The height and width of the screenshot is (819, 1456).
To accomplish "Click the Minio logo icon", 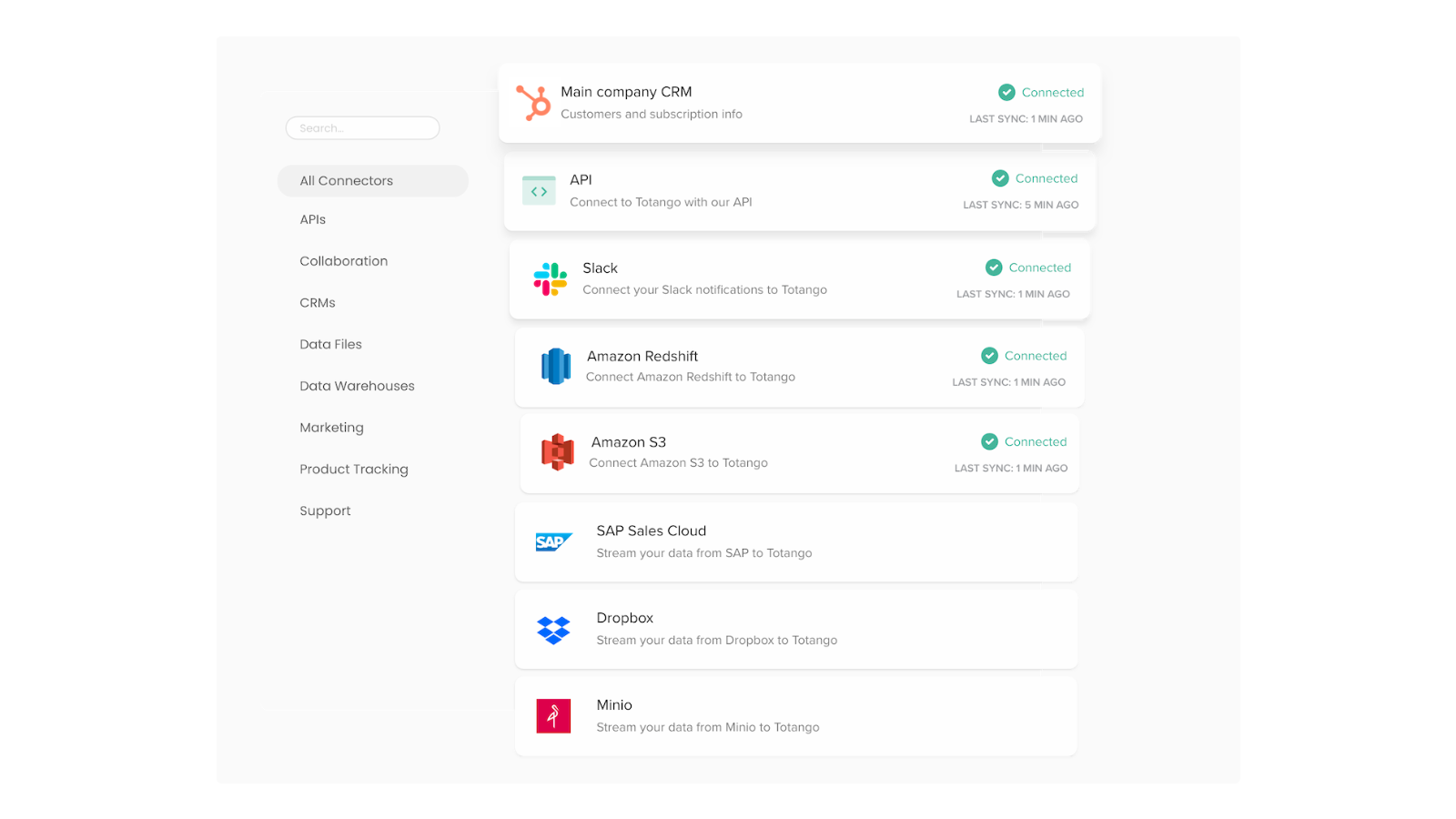I will [x=553, y=716].
